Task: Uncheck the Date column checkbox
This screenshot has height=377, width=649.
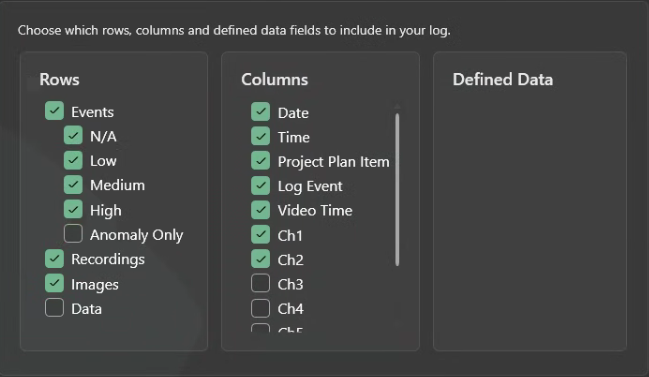Action: tap(260, 112)
